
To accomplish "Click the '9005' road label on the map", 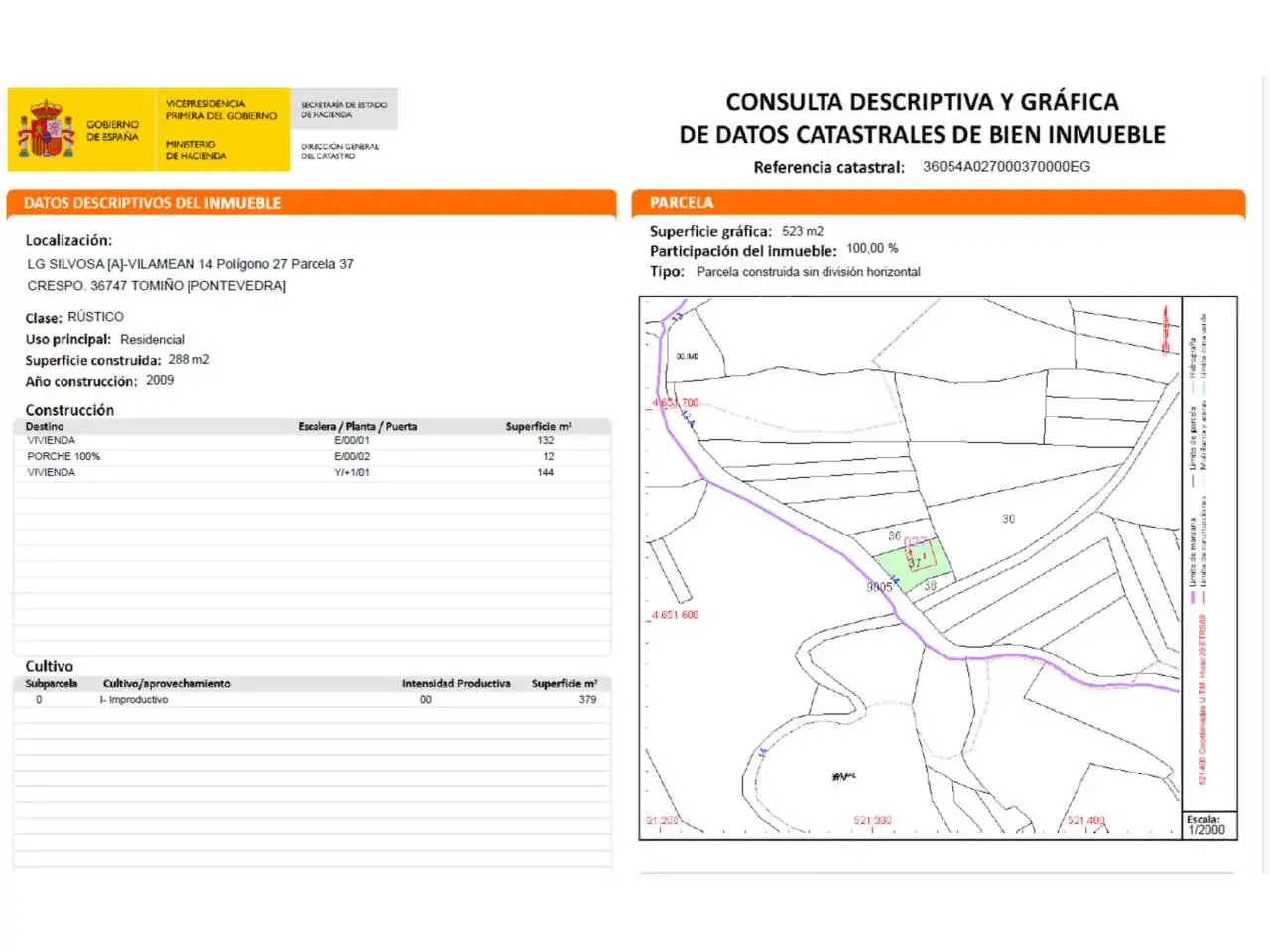I will [879, 587].
